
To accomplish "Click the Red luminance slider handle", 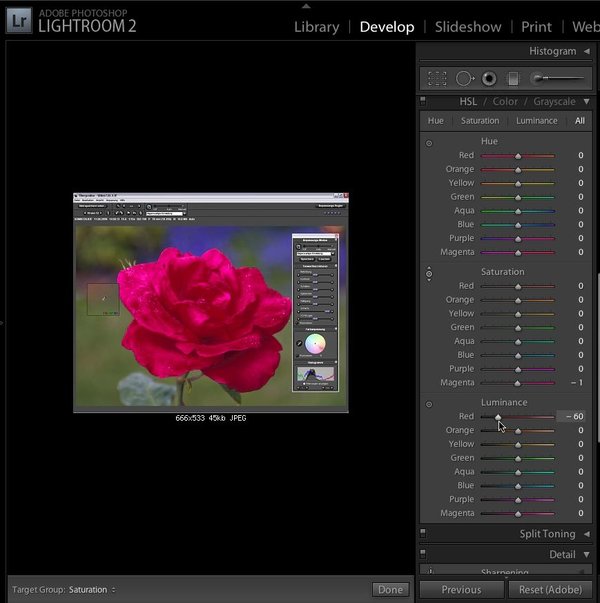I will click(498, 417).
